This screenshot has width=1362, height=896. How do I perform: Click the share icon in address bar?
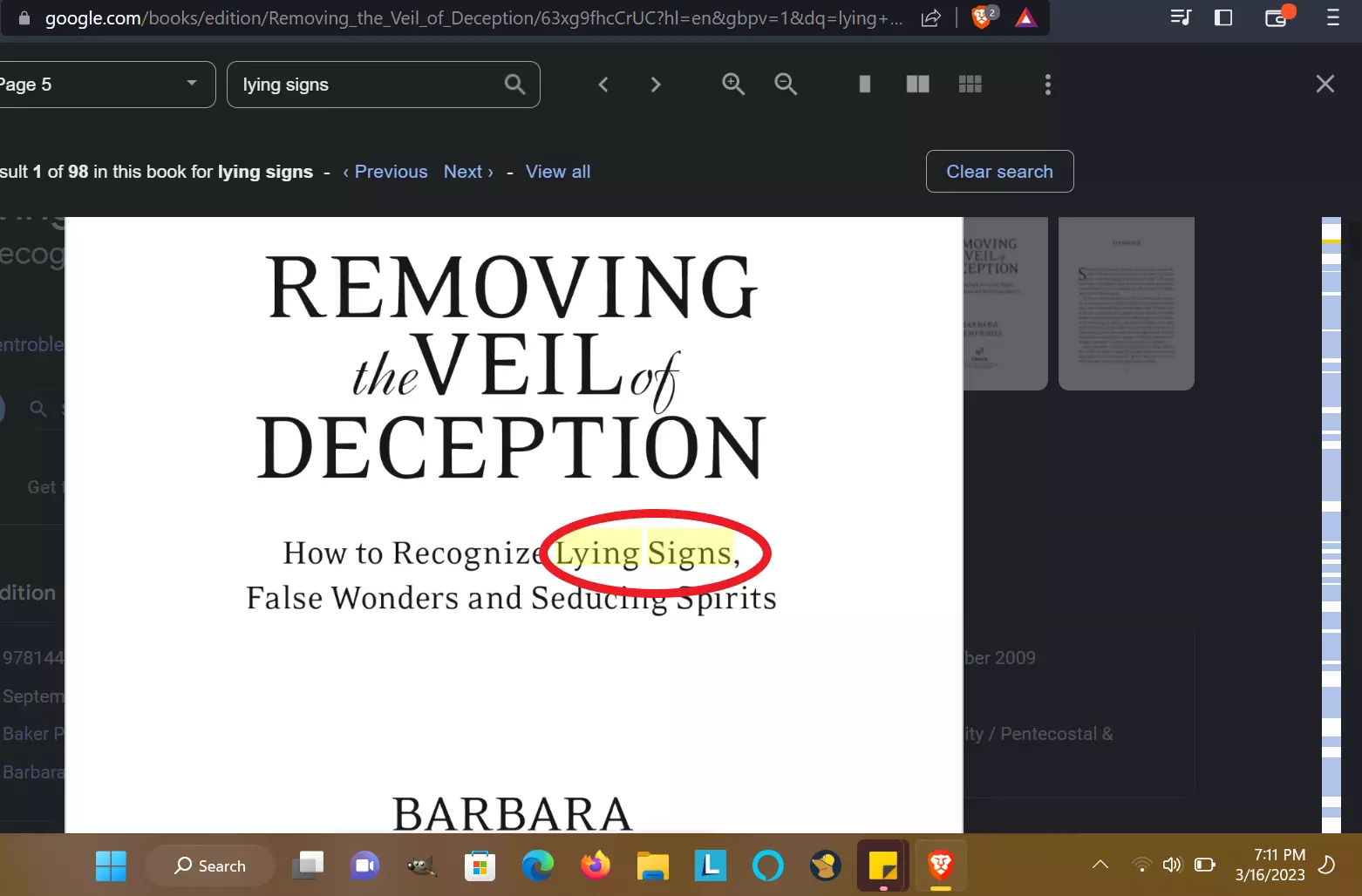(930, 18)
